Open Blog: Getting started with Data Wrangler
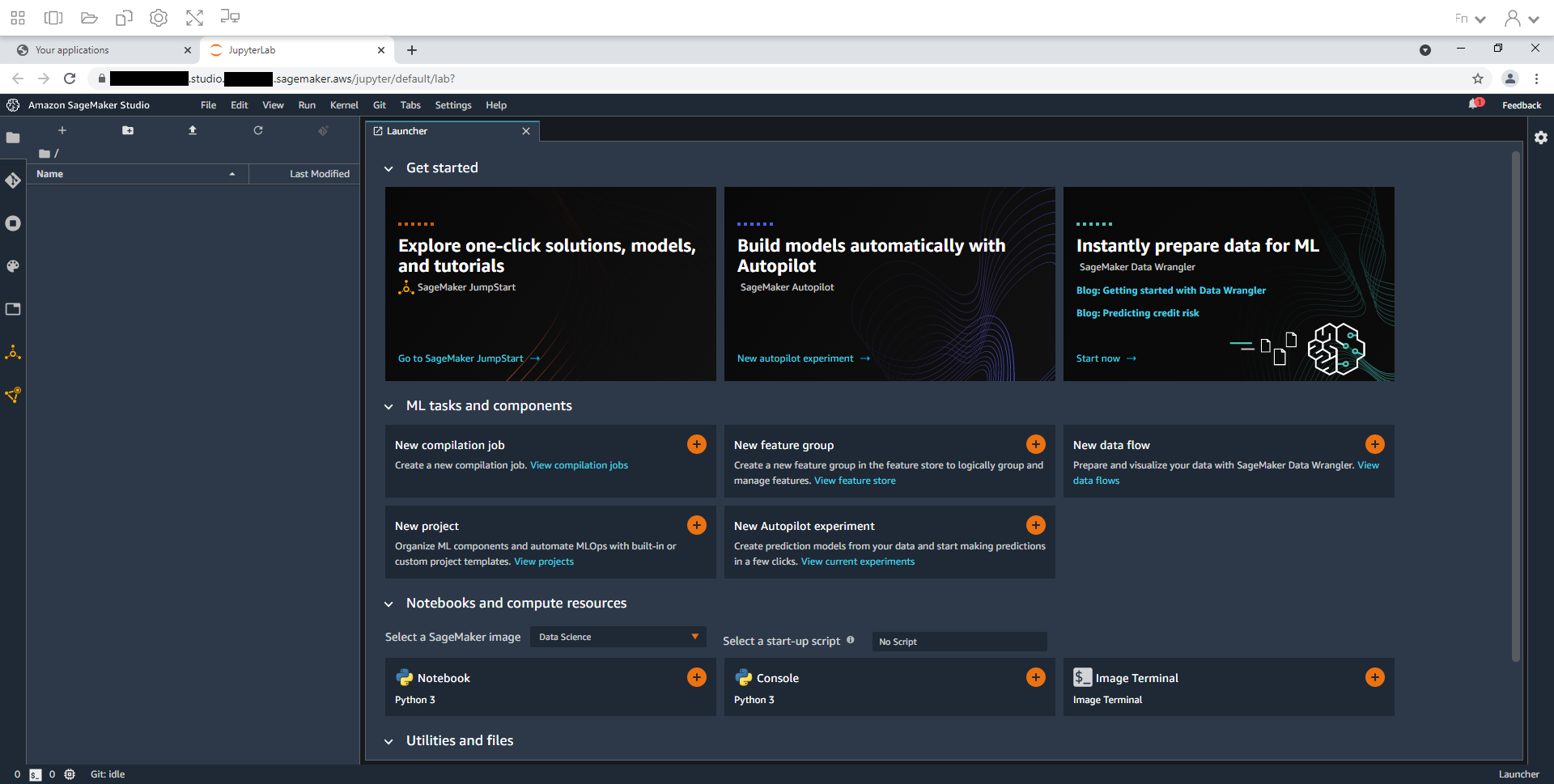 pyautogui.click(x=1171, y=290)
